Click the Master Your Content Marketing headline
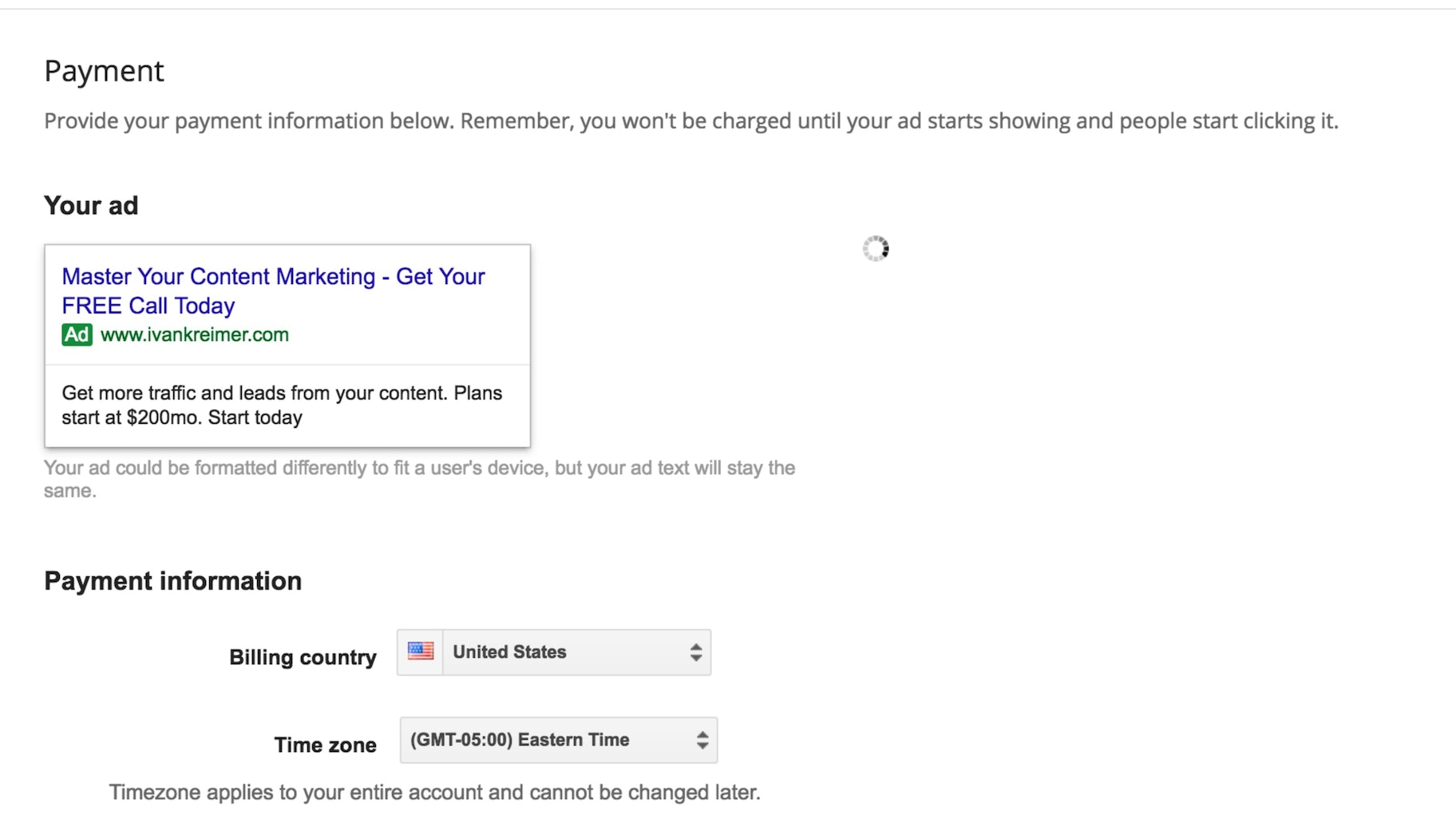1456x819 pixels. (x=273, y=276)
